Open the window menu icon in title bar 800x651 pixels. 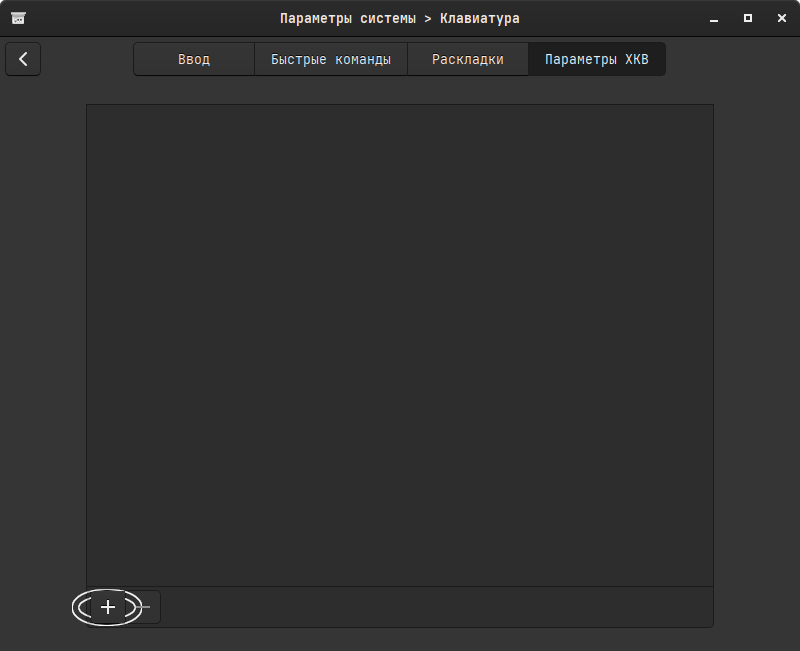(18, 18)
